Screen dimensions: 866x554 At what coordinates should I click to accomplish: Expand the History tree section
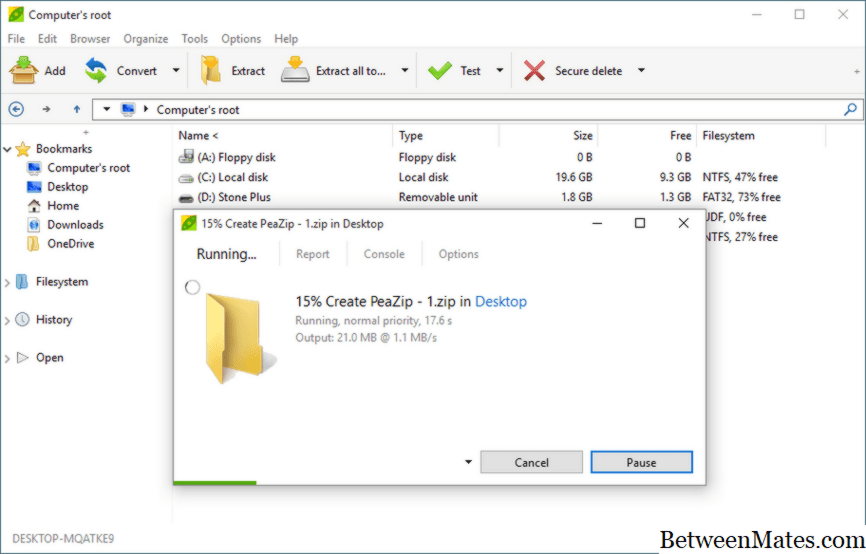[7, 320]
